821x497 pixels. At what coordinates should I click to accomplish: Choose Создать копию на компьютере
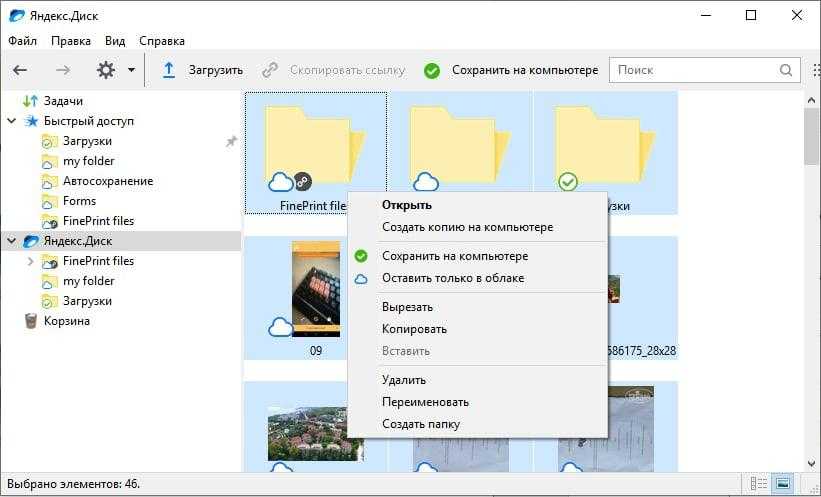click(x=477, y=227)
